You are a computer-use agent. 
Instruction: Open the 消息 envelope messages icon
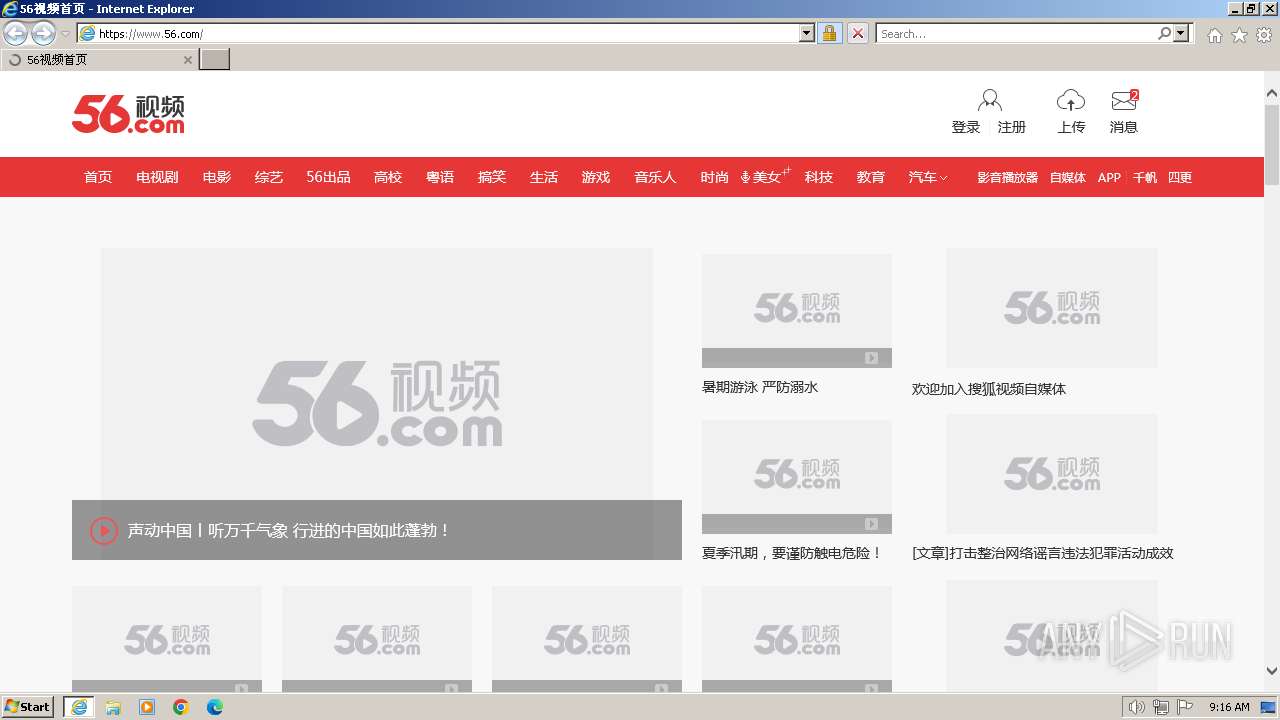click(x=1125, y=100)
